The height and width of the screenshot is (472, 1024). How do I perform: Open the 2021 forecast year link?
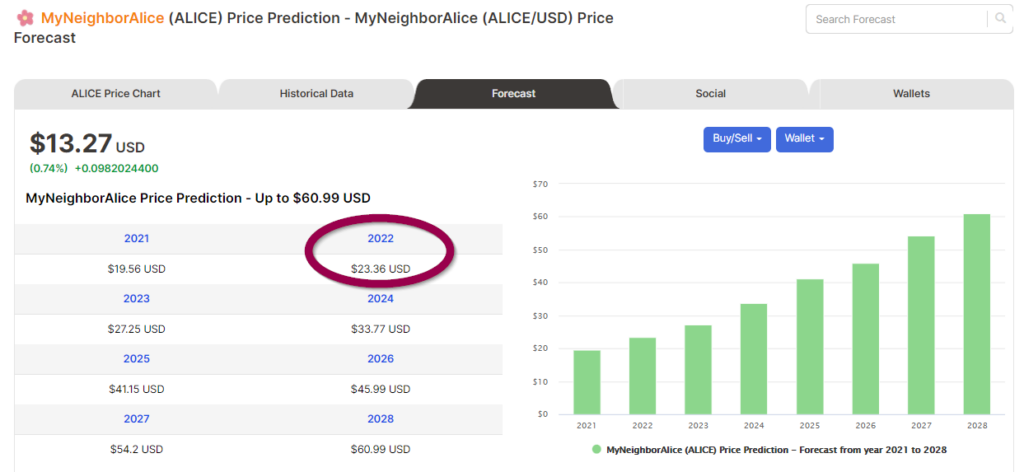(136, 238)
